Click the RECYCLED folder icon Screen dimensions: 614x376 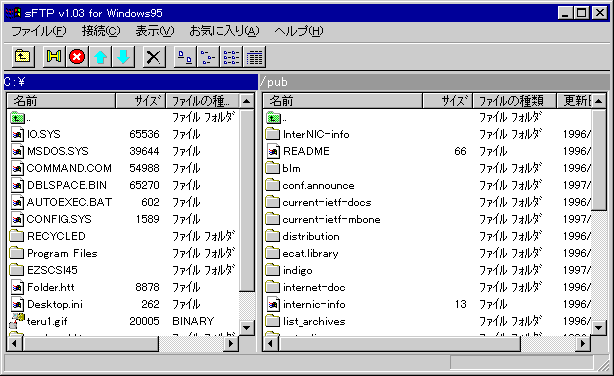[16, 236]
